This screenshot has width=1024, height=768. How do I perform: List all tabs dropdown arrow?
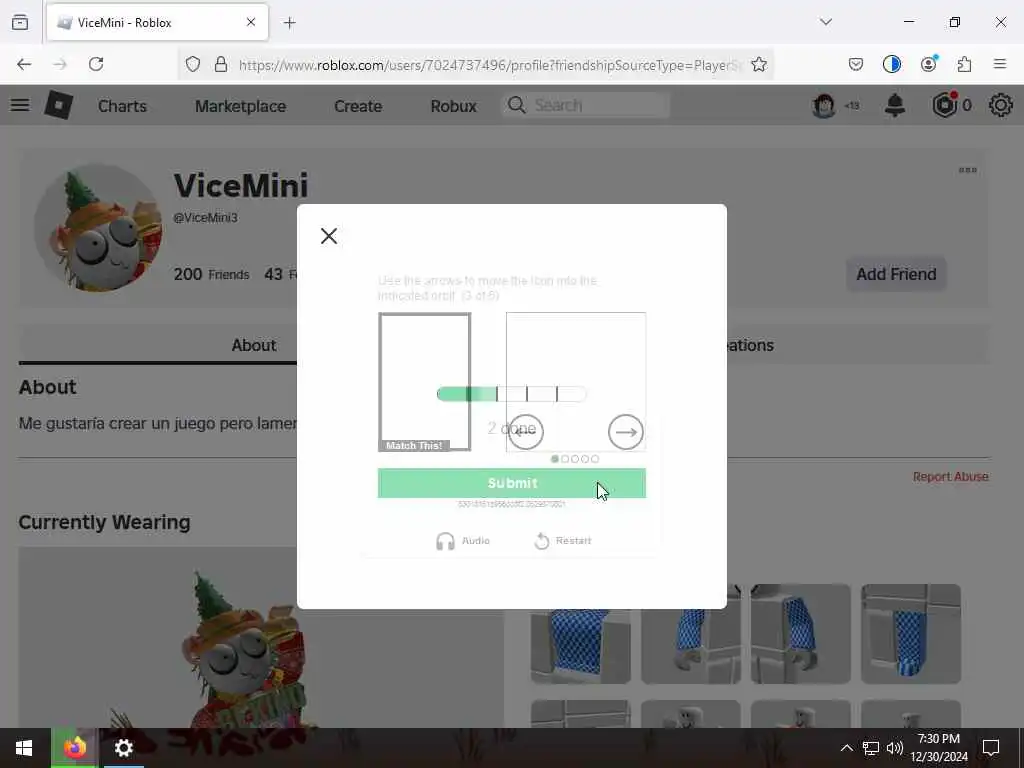coord(826,22)
